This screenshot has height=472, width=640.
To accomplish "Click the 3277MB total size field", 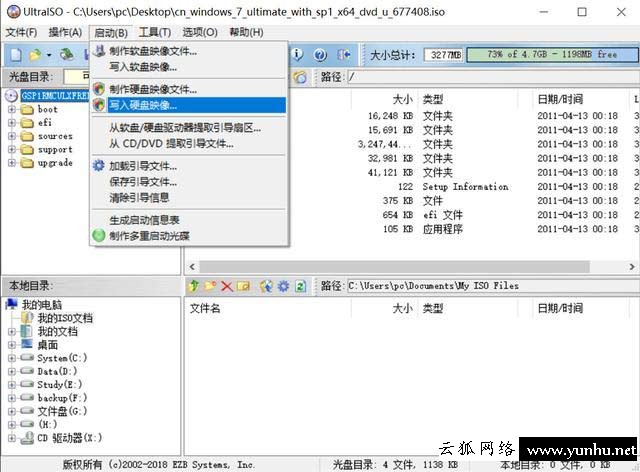I will pyautogui.click(x=444, y=55).
